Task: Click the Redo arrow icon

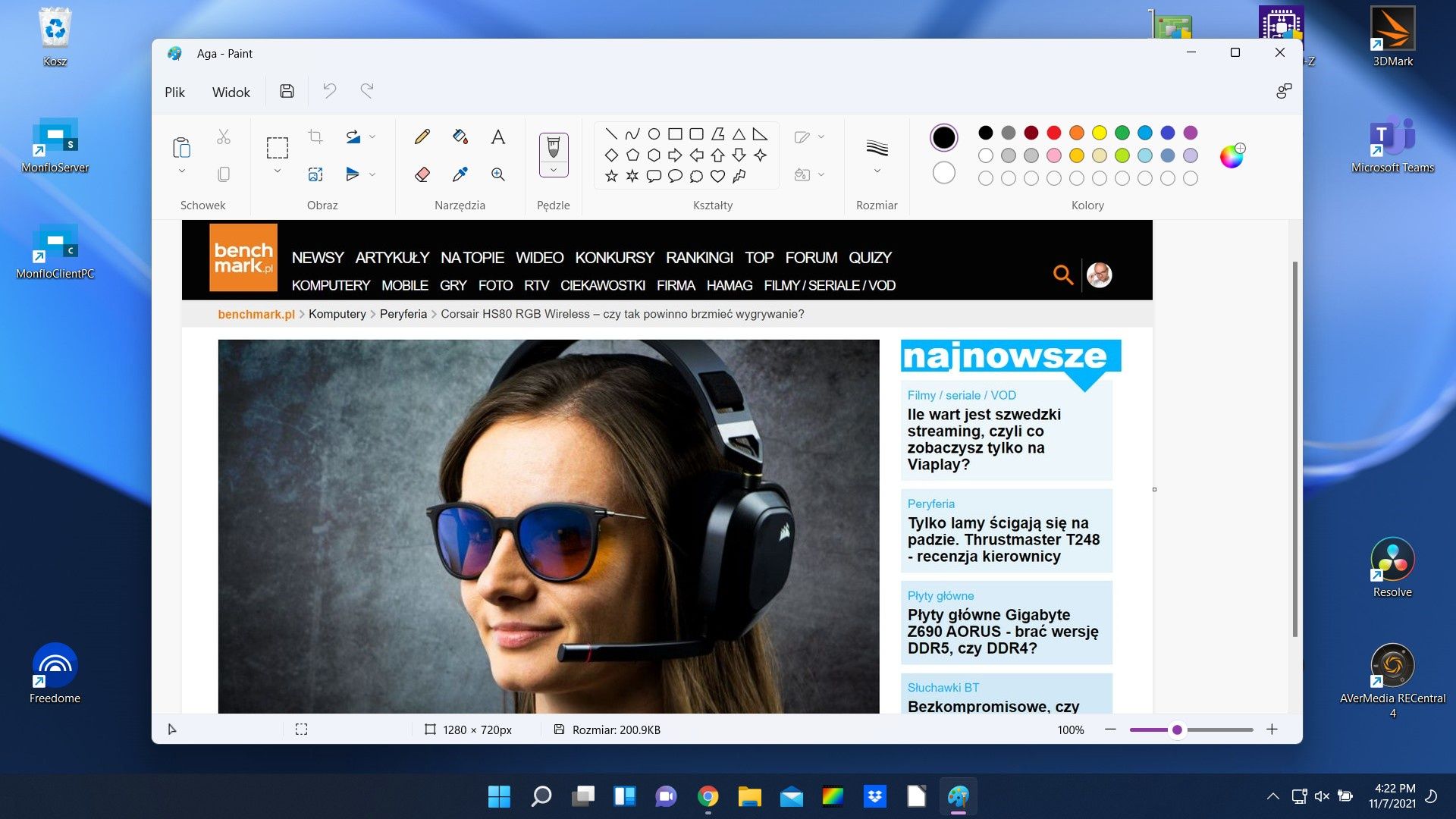Action: click(367, 91)
